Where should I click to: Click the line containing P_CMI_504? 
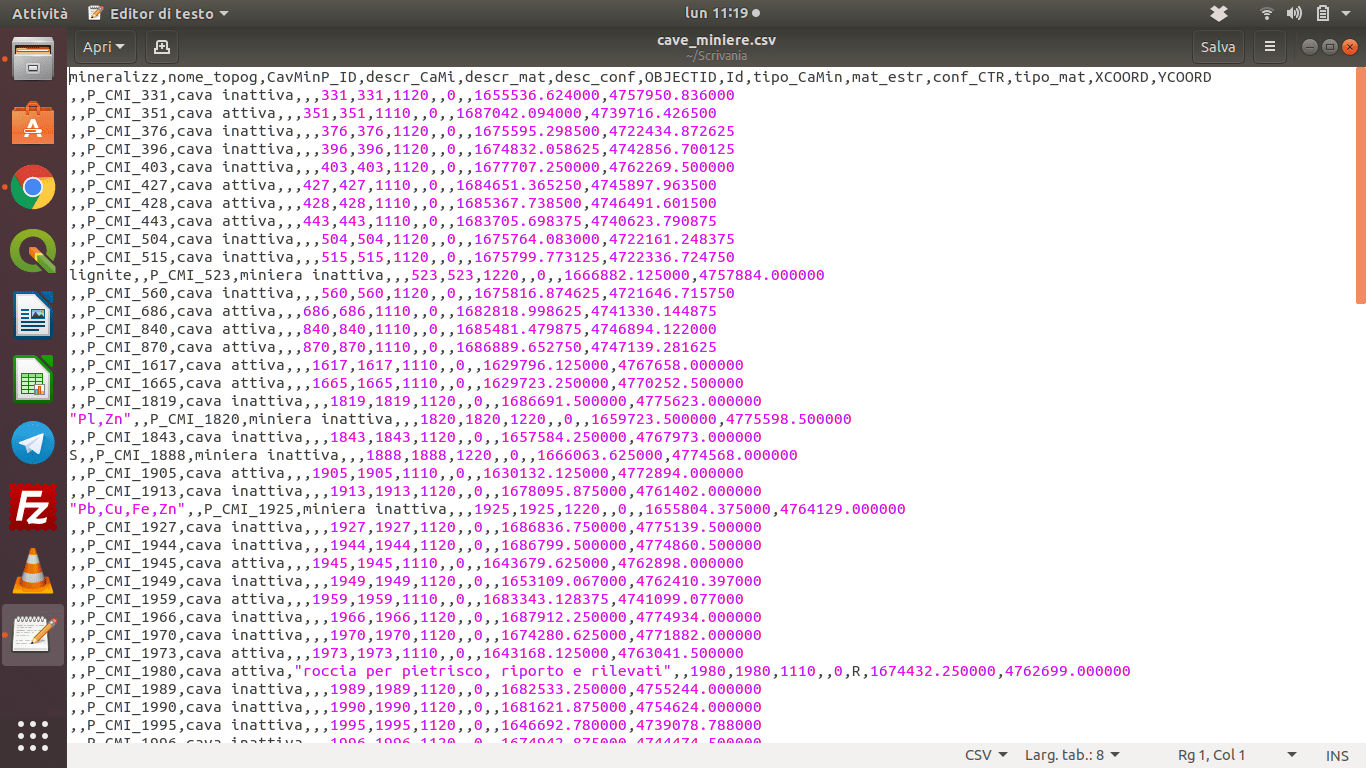tap(401, 239)
